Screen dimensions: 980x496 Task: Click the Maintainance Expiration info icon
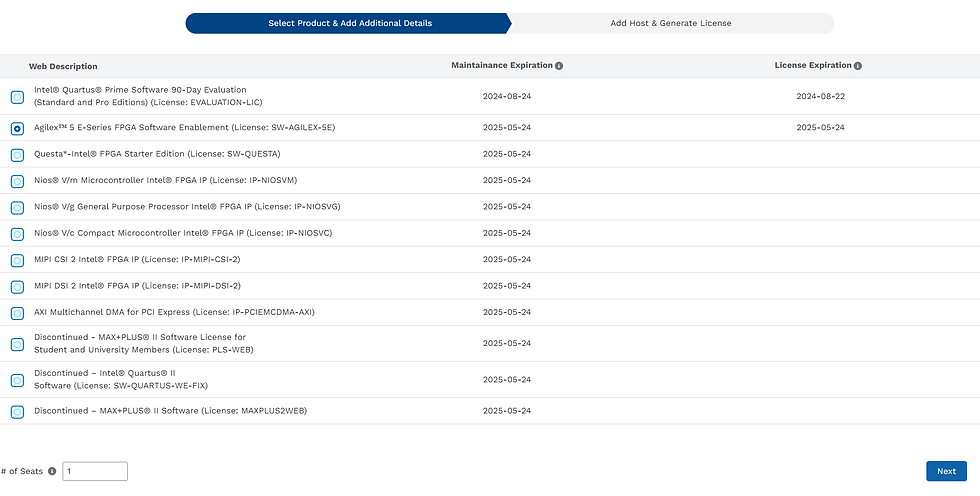(x=559, y=66)
